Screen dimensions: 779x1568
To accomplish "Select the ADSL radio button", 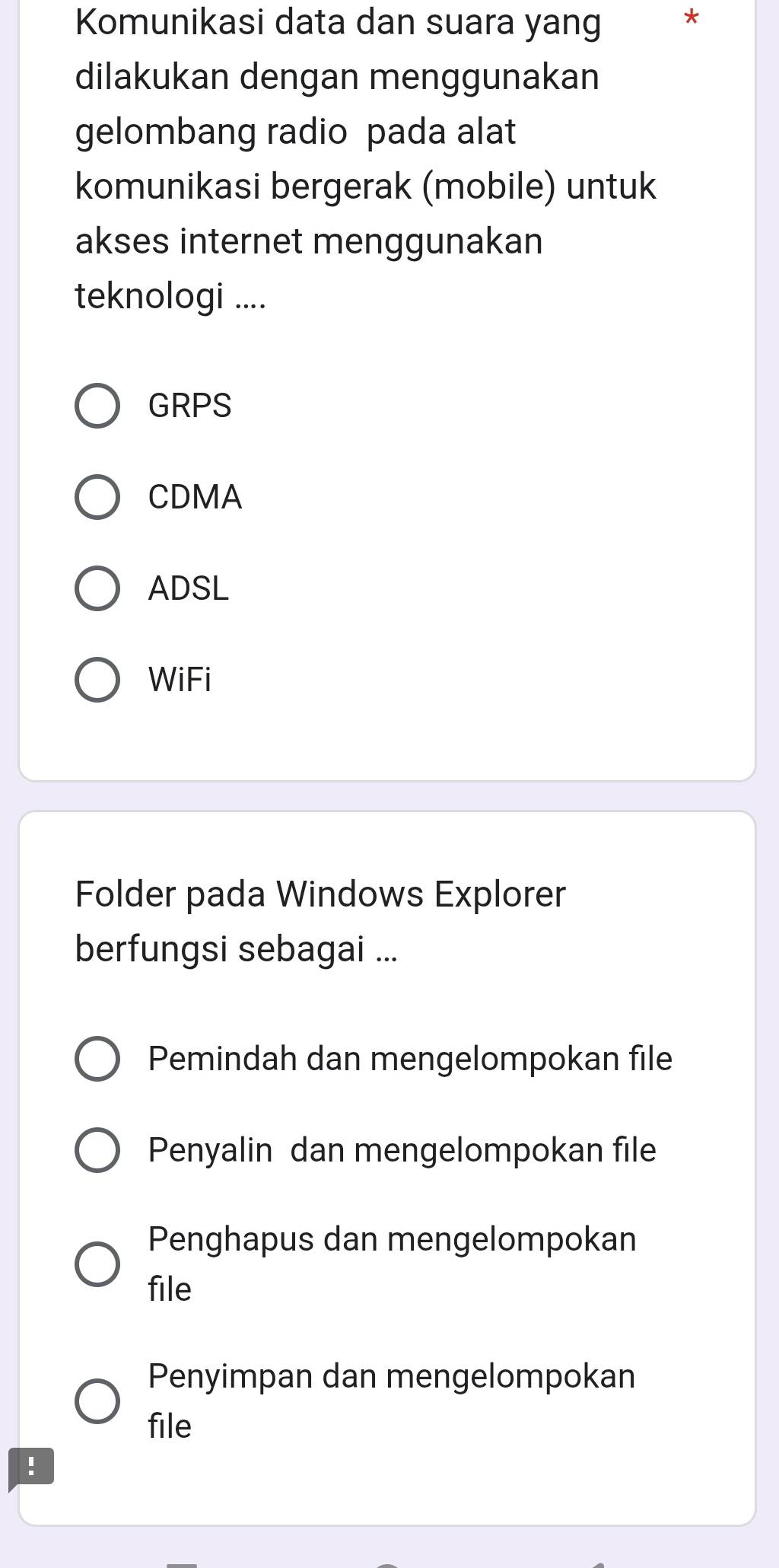I will [97, 588].
